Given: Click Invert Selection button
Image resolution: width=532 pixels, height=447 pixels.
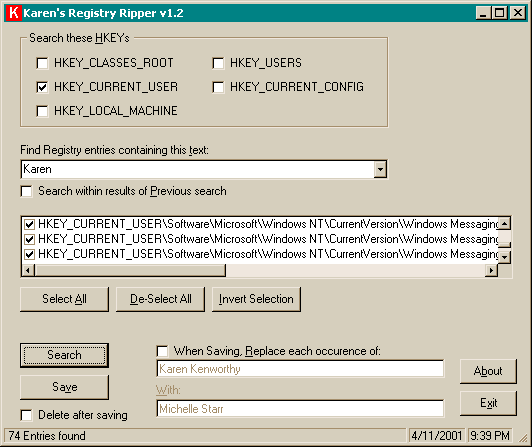Looking at the screenshot, I should (256, 299).
